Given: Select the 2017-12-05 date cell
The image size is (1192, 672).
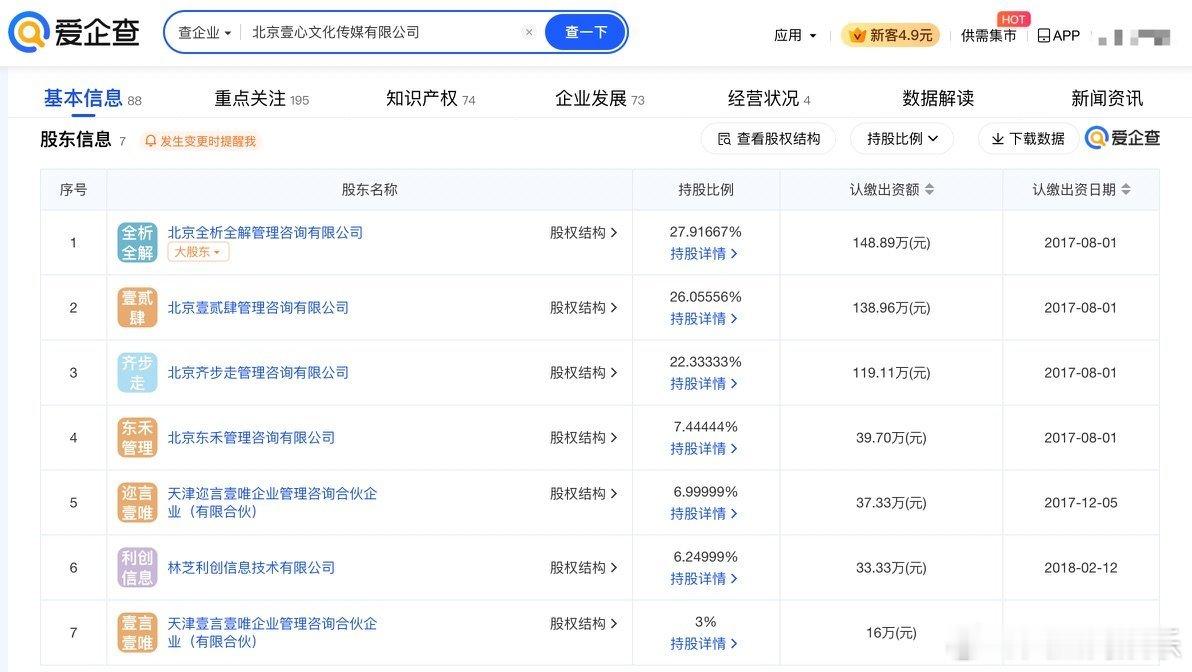Looking at the screenshot, I should coord(1080,502).
